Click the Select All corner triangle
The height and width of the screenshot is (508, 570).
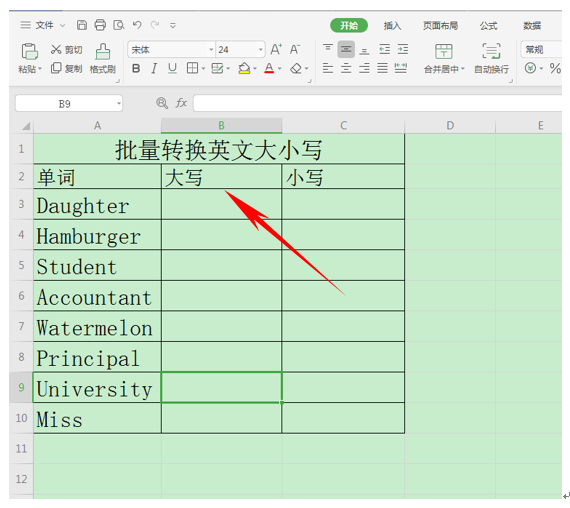[25, 126]
